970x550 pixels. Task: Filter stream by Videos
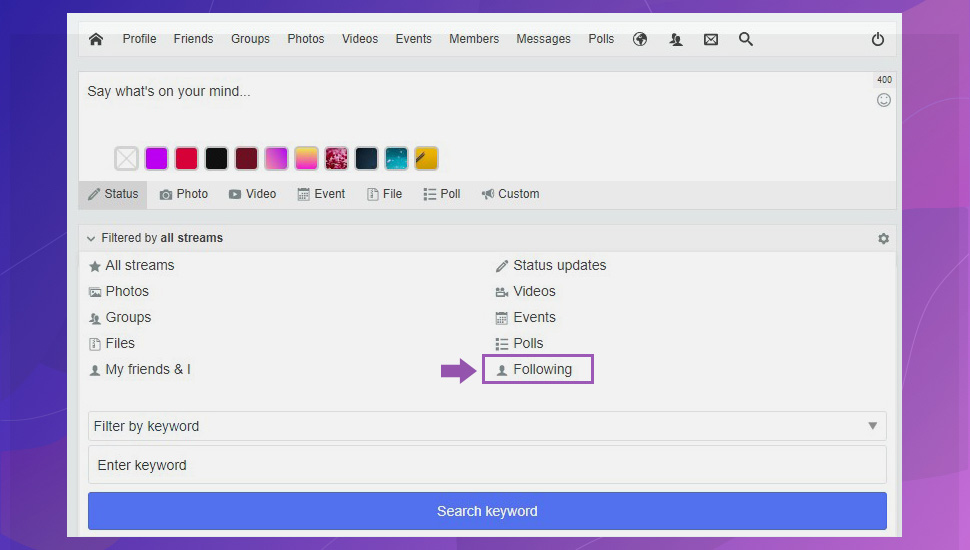pos(525,291)
